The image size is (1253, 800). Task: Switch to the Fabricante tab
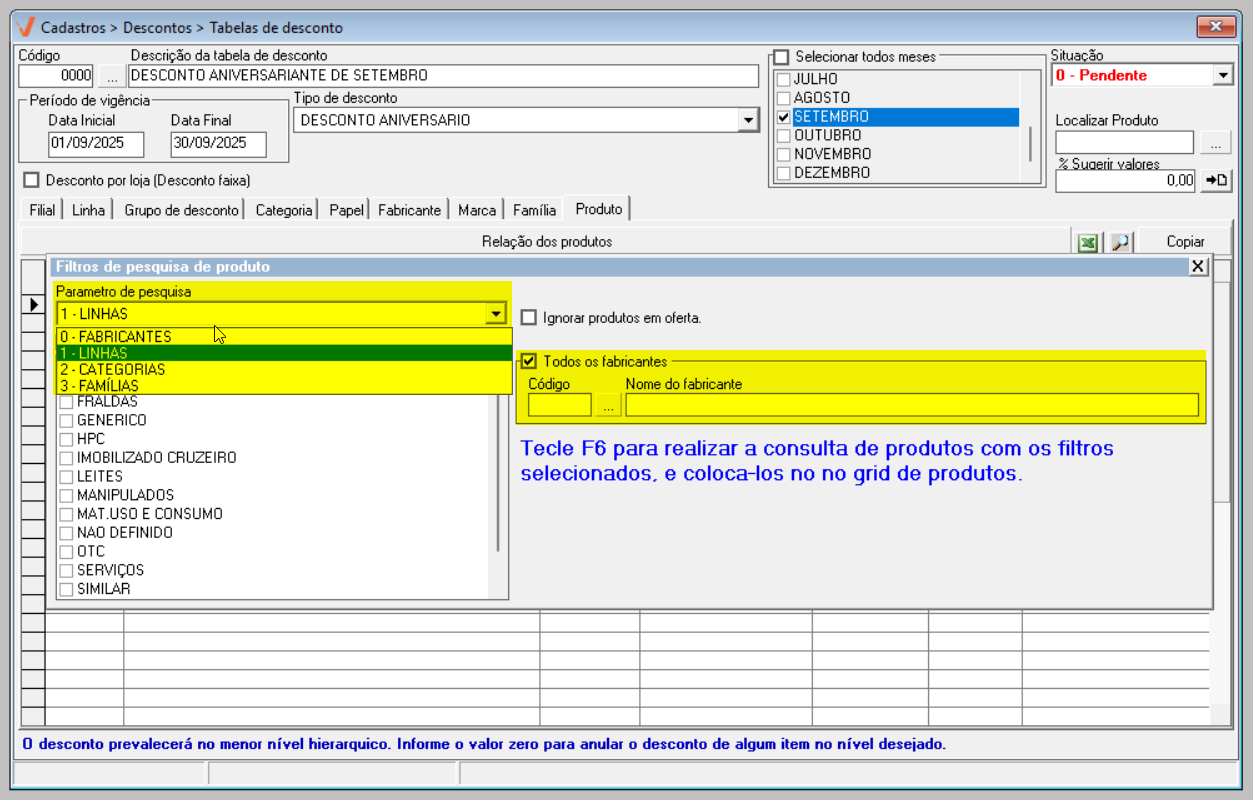click(x=409, y=210)
